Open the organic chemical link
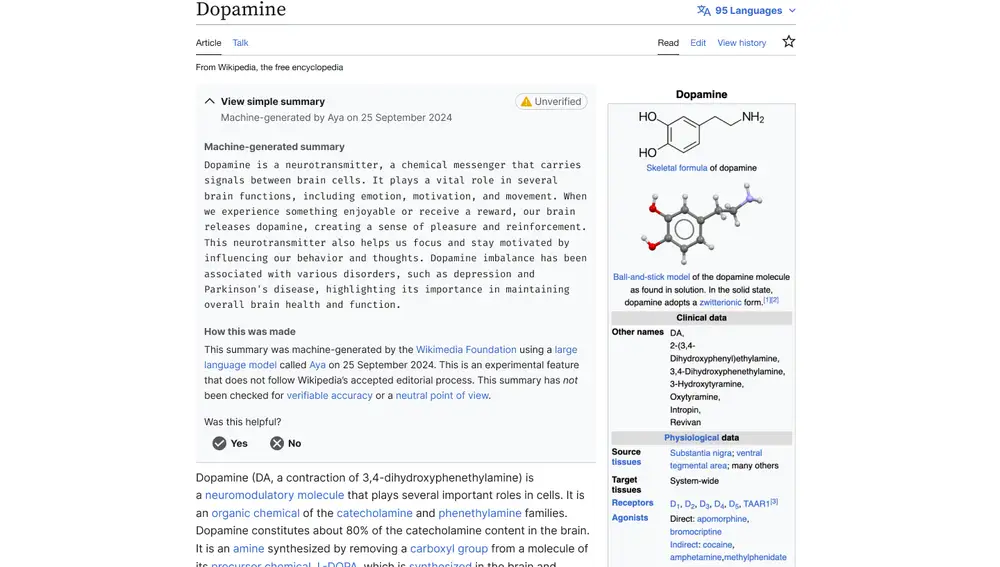The width and height of the screenshot is (1000, 567). coord(255,513)
